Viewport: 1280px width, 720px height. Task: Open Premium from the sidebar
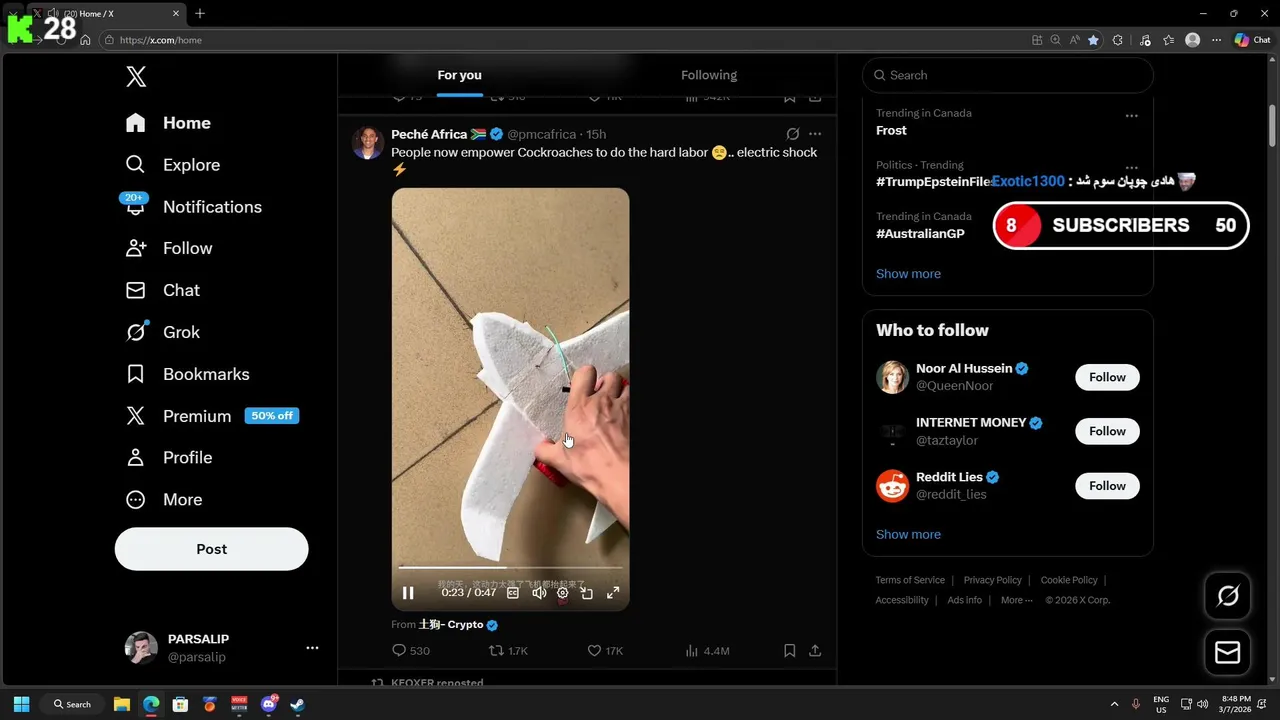click(x=211, y=416)
